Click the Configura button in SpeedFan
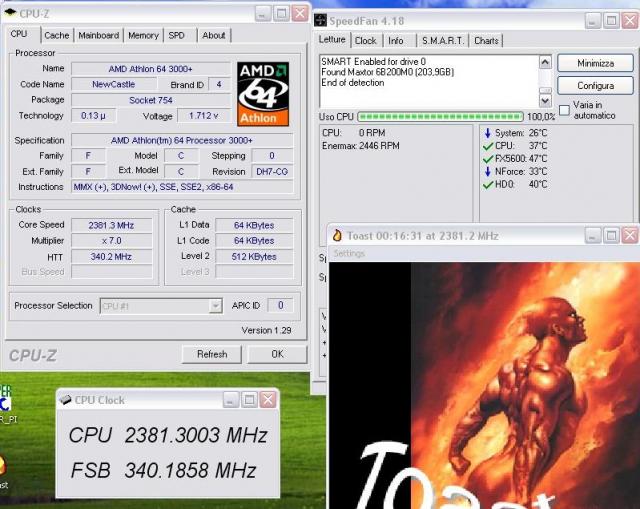Viewport: 640px width, 509px height. click(x=596, y=86)
